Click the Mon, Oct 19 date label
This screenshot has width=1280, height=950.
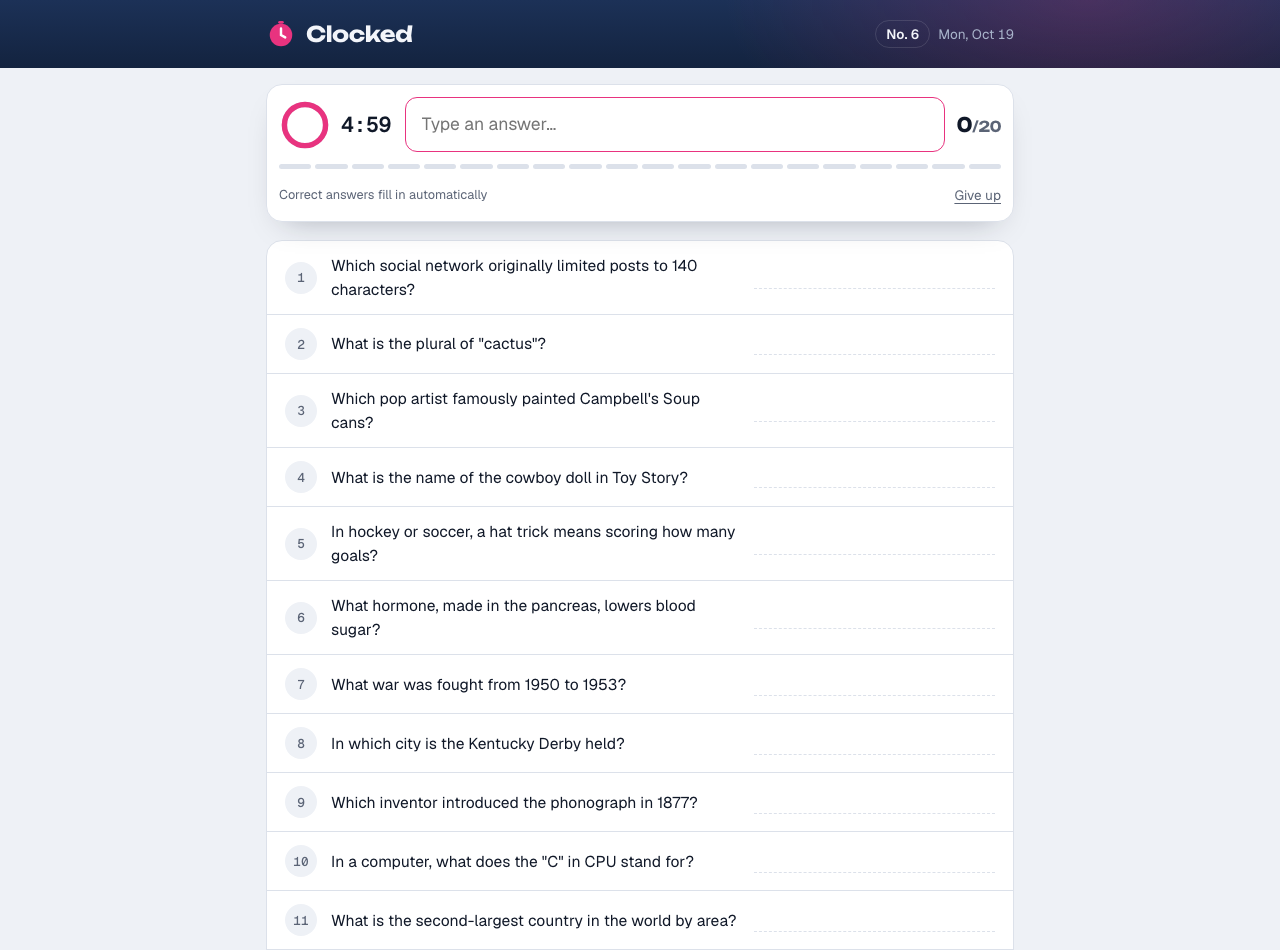coord(976,34)
